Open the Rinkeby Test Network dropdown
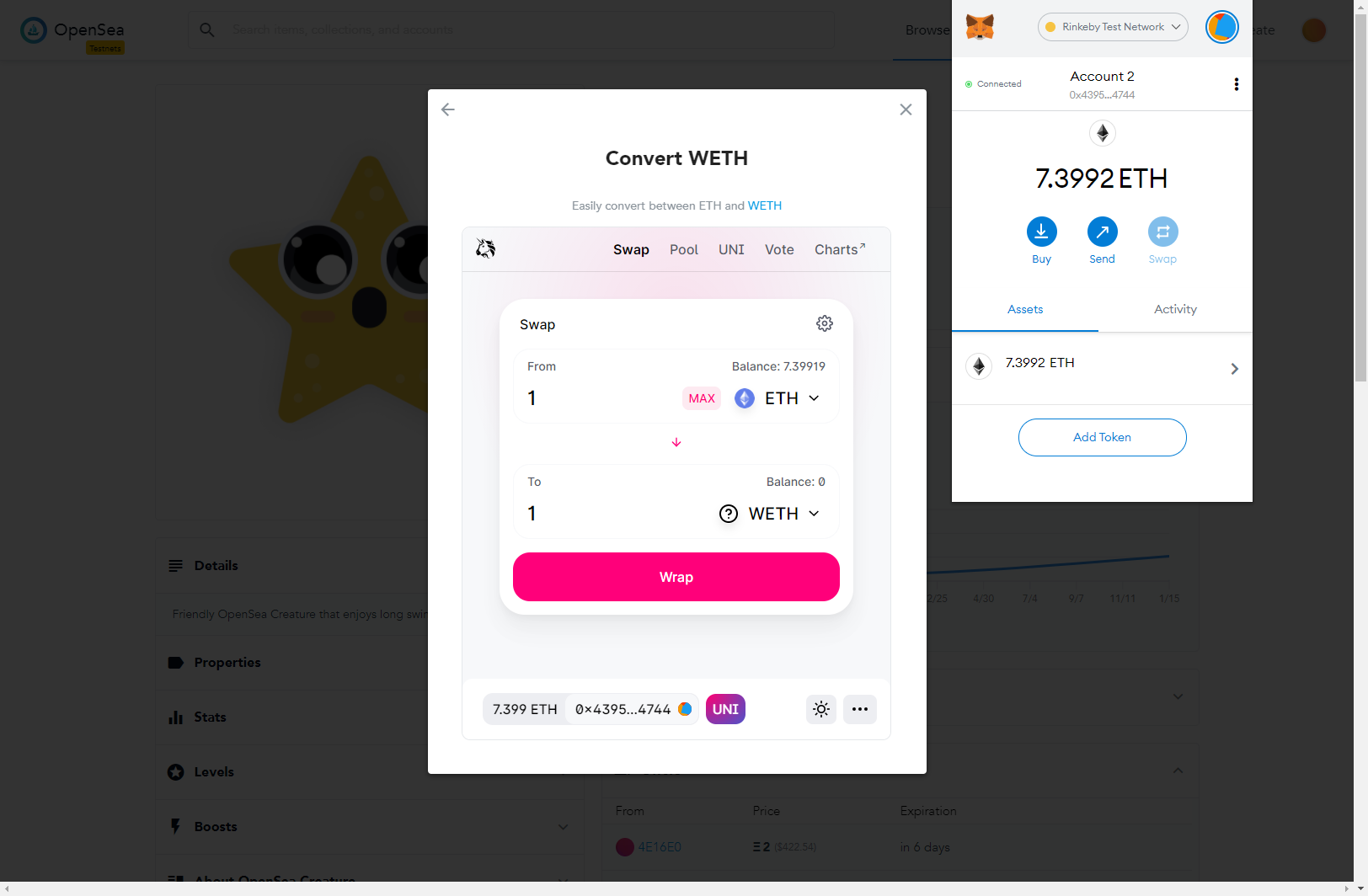The width and height of the screenshot is (1368, 896). 1113,27
